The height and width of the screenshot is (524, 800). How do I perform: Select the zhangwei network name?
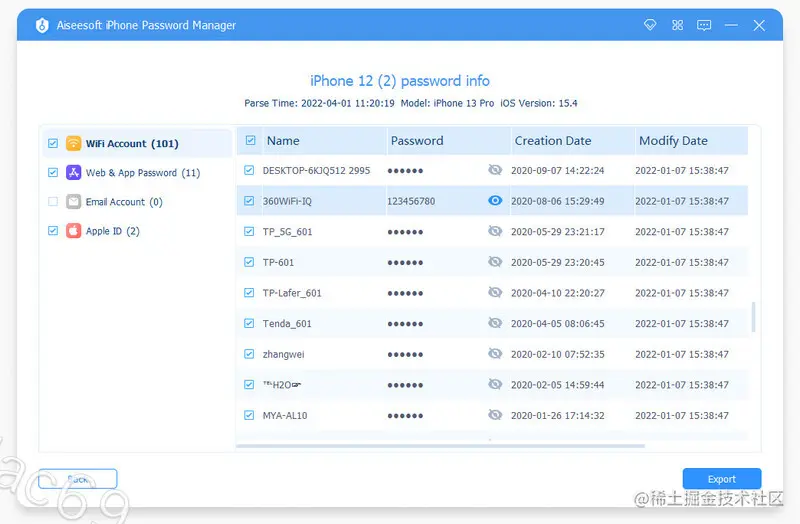(x=283, y=355)
